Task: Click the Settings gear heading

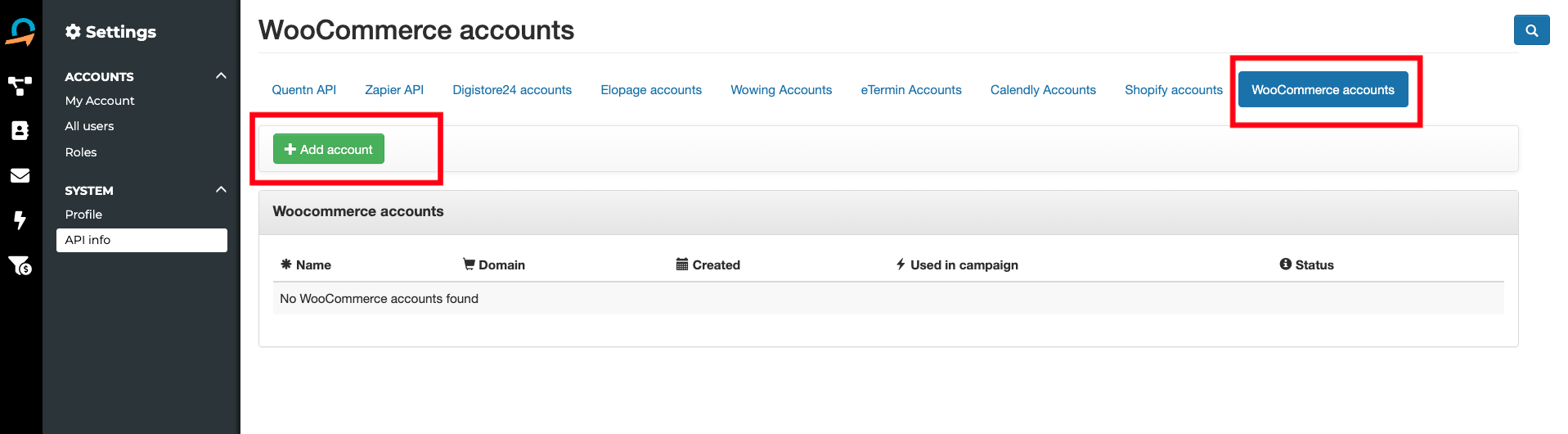Action: [110, 32]
